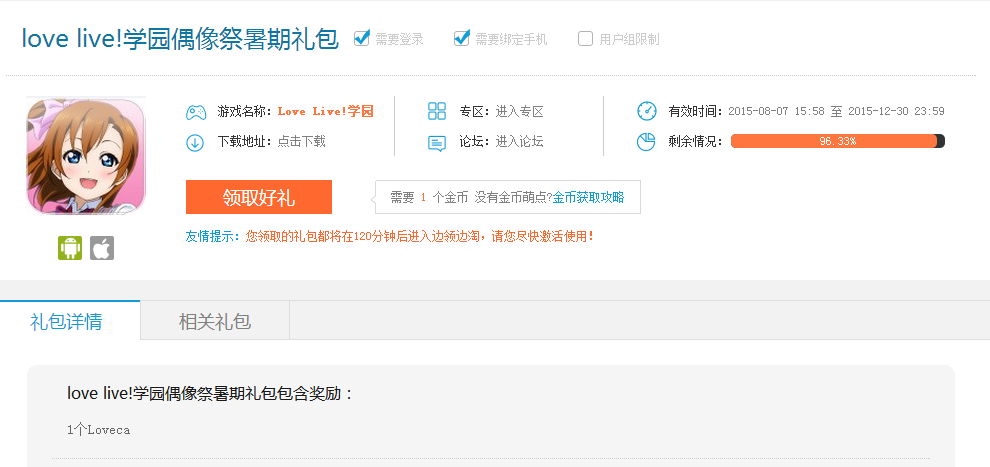
Task: Click the 友情提示 notice text
Action: [x=390, y=237]
